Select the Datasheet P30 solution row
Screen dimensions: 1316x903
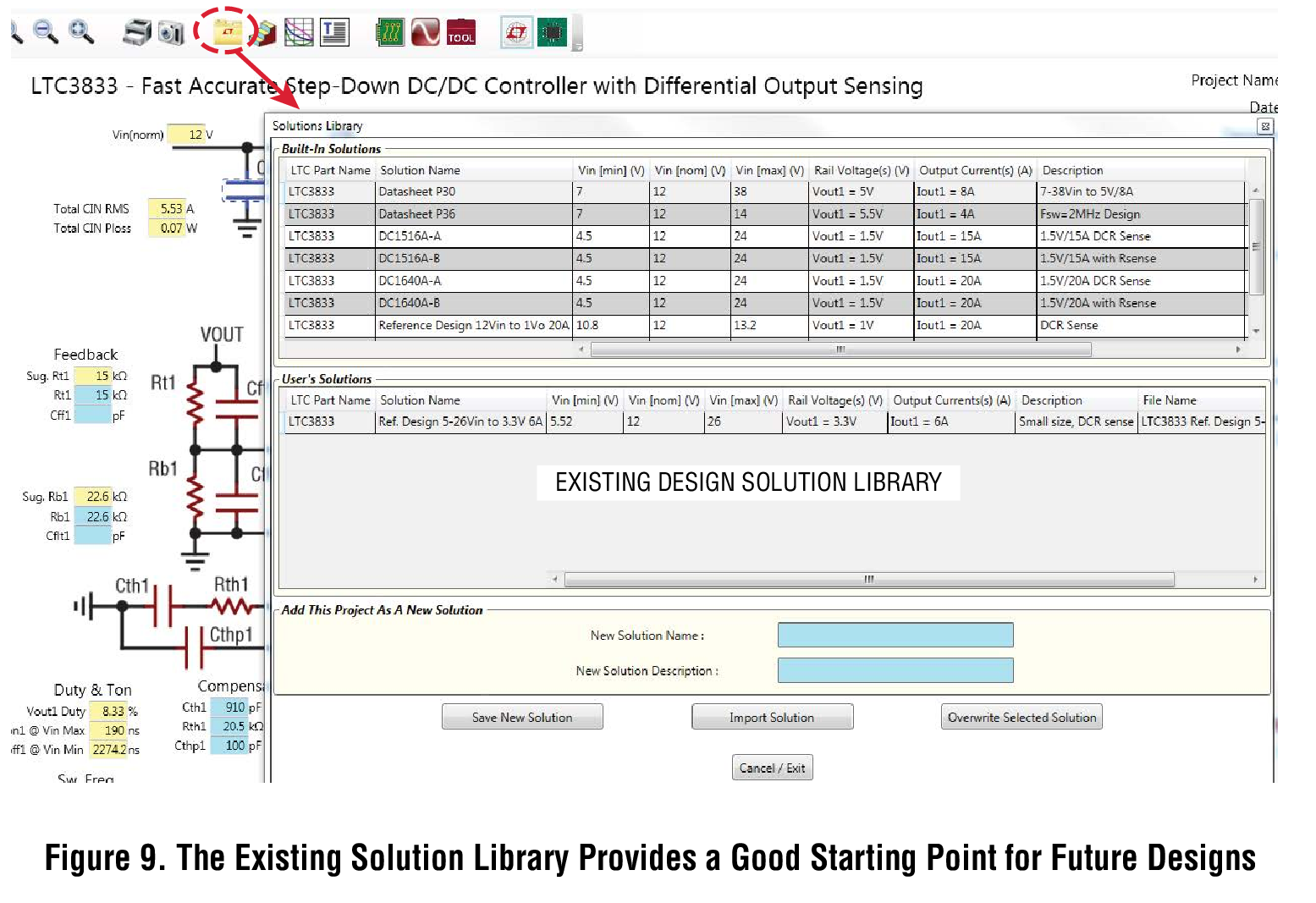765,192
